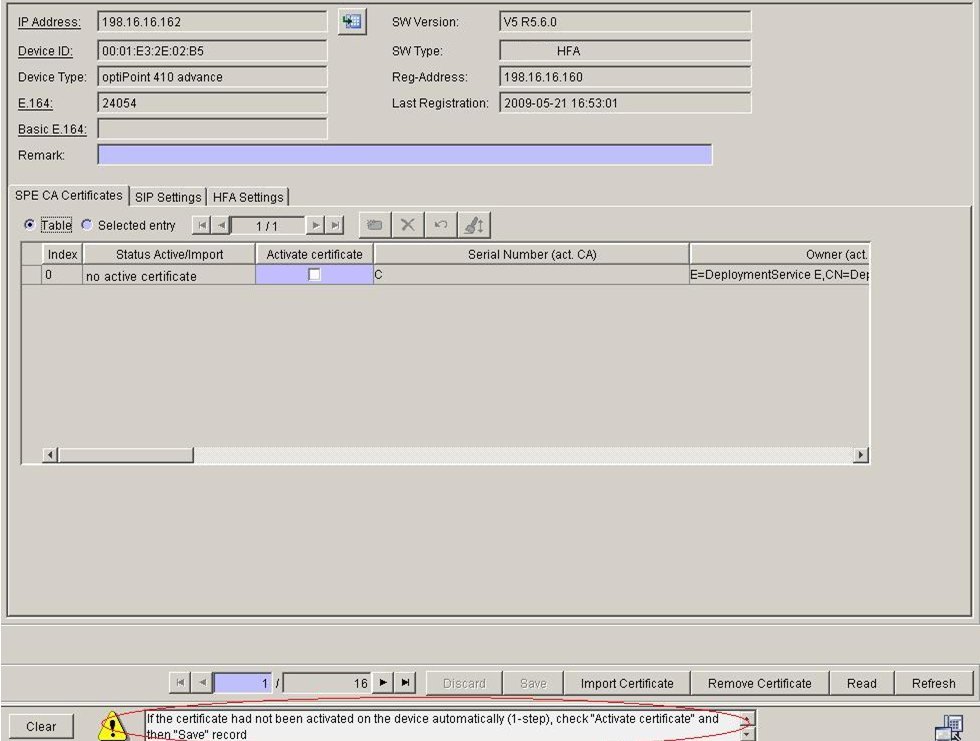Viewport: 980px width, 741px height.
Task: Click the Index cell showing 0
Action: [x=62, y=275]
